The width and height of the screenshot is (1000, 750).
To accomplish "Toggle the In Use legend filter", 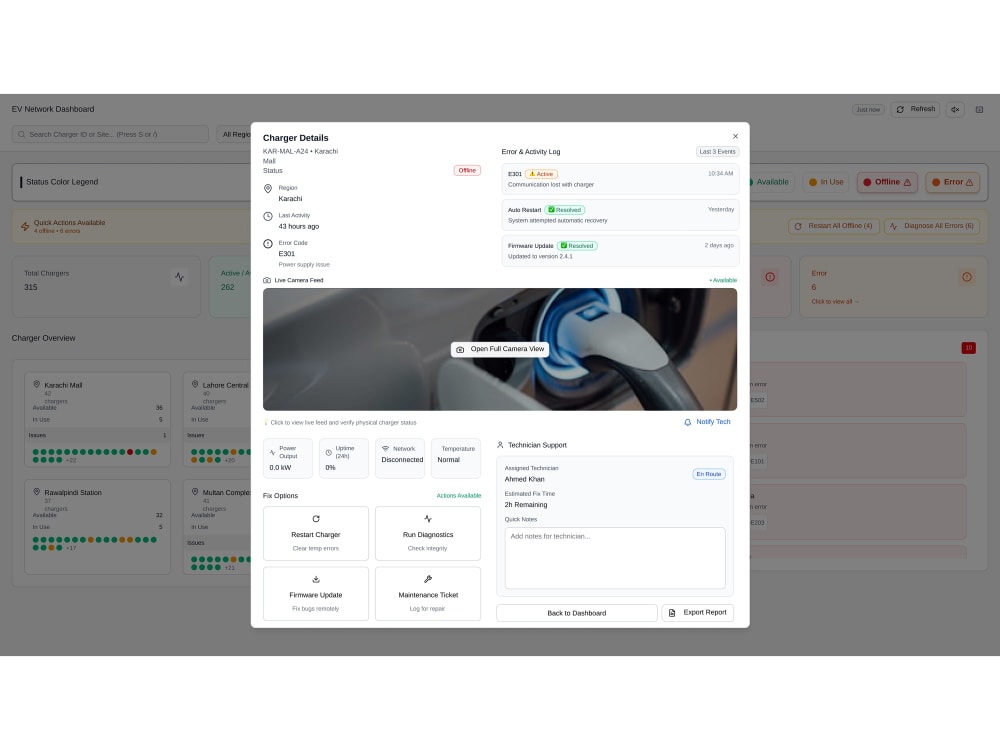I will click(826, 182).
